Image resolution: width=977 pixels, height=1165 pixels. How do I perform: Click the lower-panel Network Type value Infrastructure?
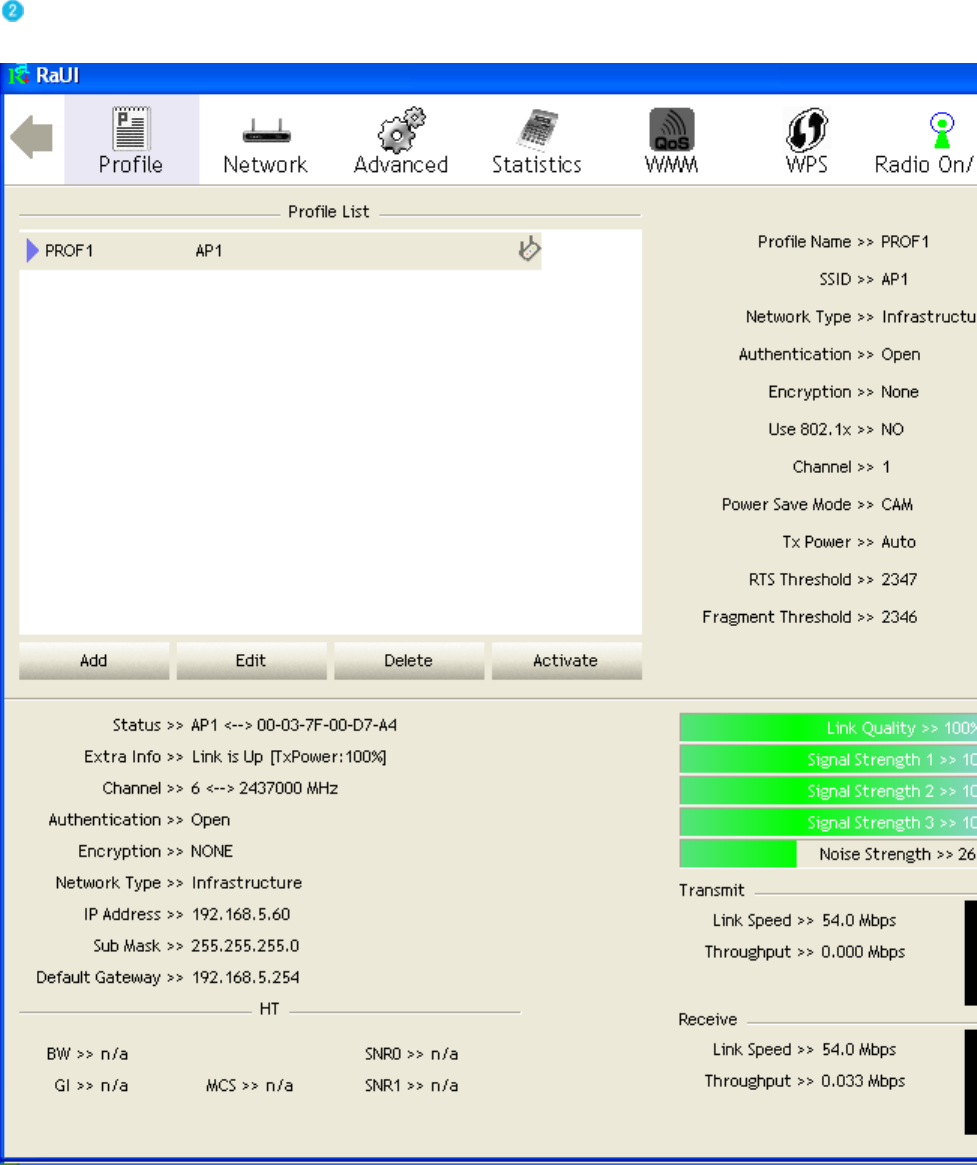coord(247,883)
